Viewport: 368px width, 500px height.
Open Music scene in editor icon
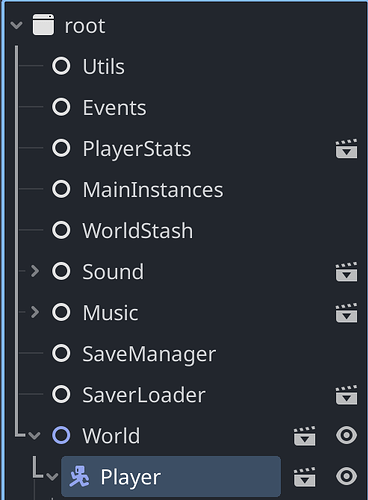point(346,312)
